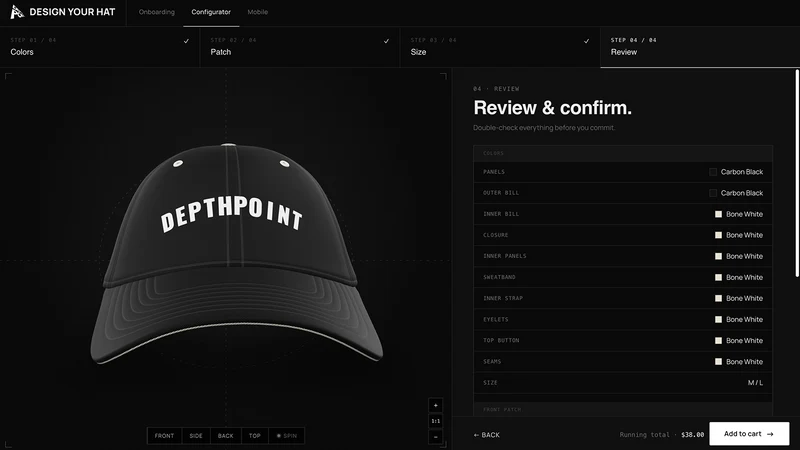This screenshot has width=800, height=450.
Task: Zoom in with the plus icon
Action: tap(436, 405)
